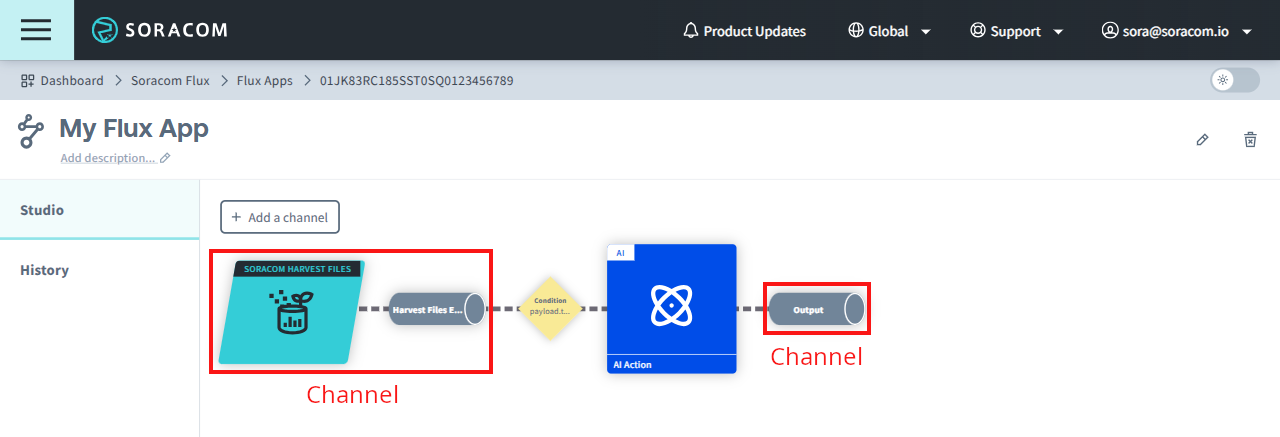Go to Soracom Flux breadcrumb

click(x=170, y=80)
